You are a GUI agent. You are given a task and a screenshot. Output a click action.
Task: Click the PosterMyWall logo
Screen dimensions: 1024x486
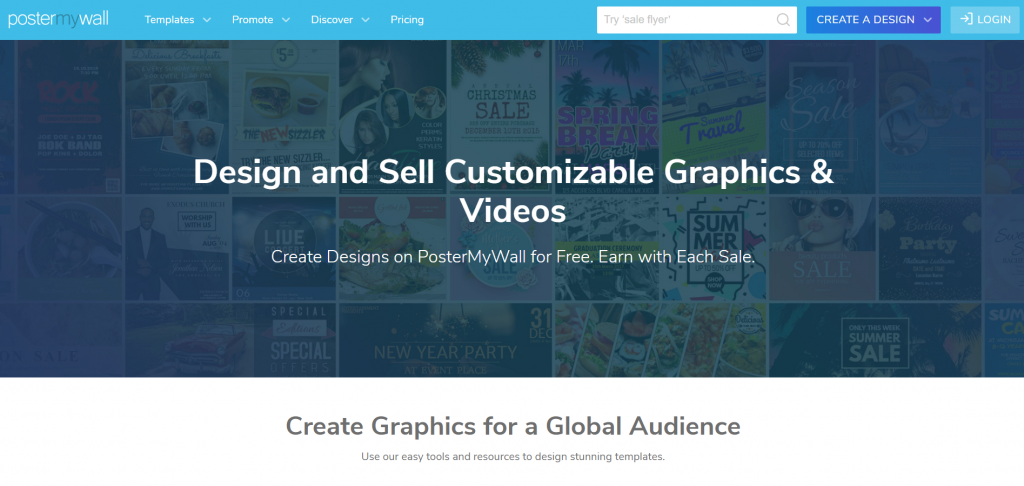click(58, 20)
